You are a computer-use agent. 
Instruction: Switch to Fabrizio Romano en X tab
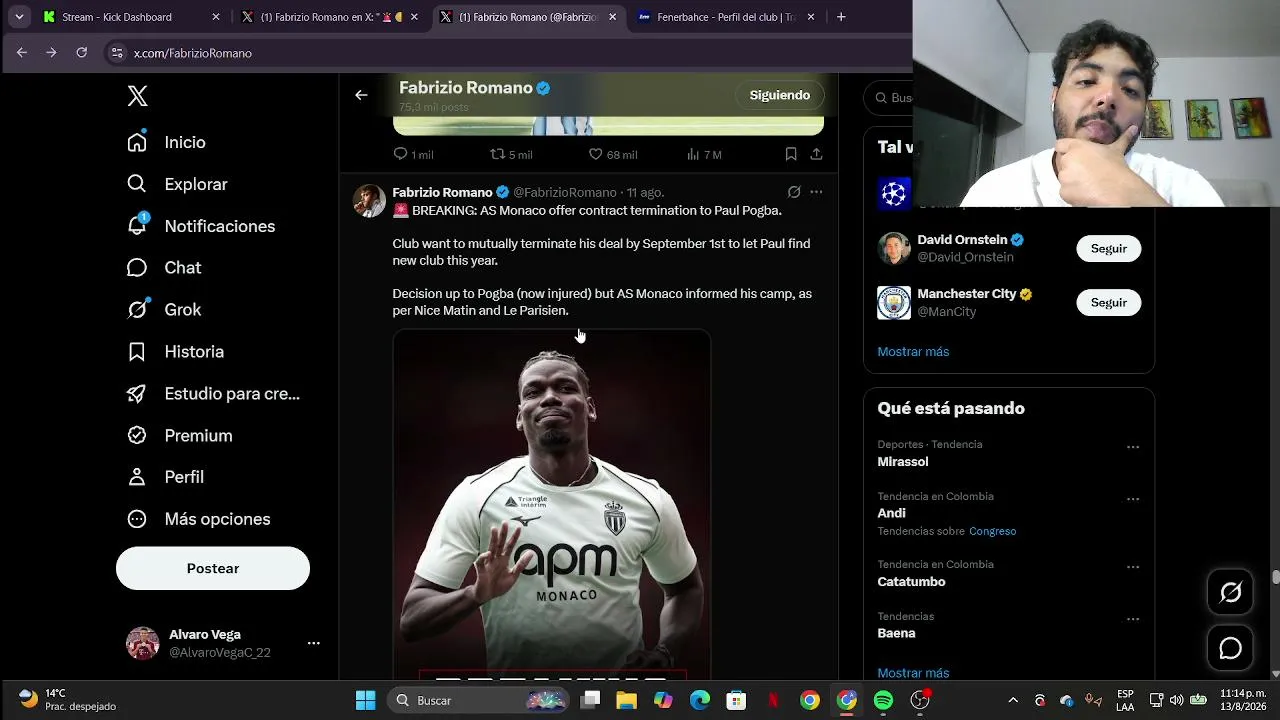point(329,17)
